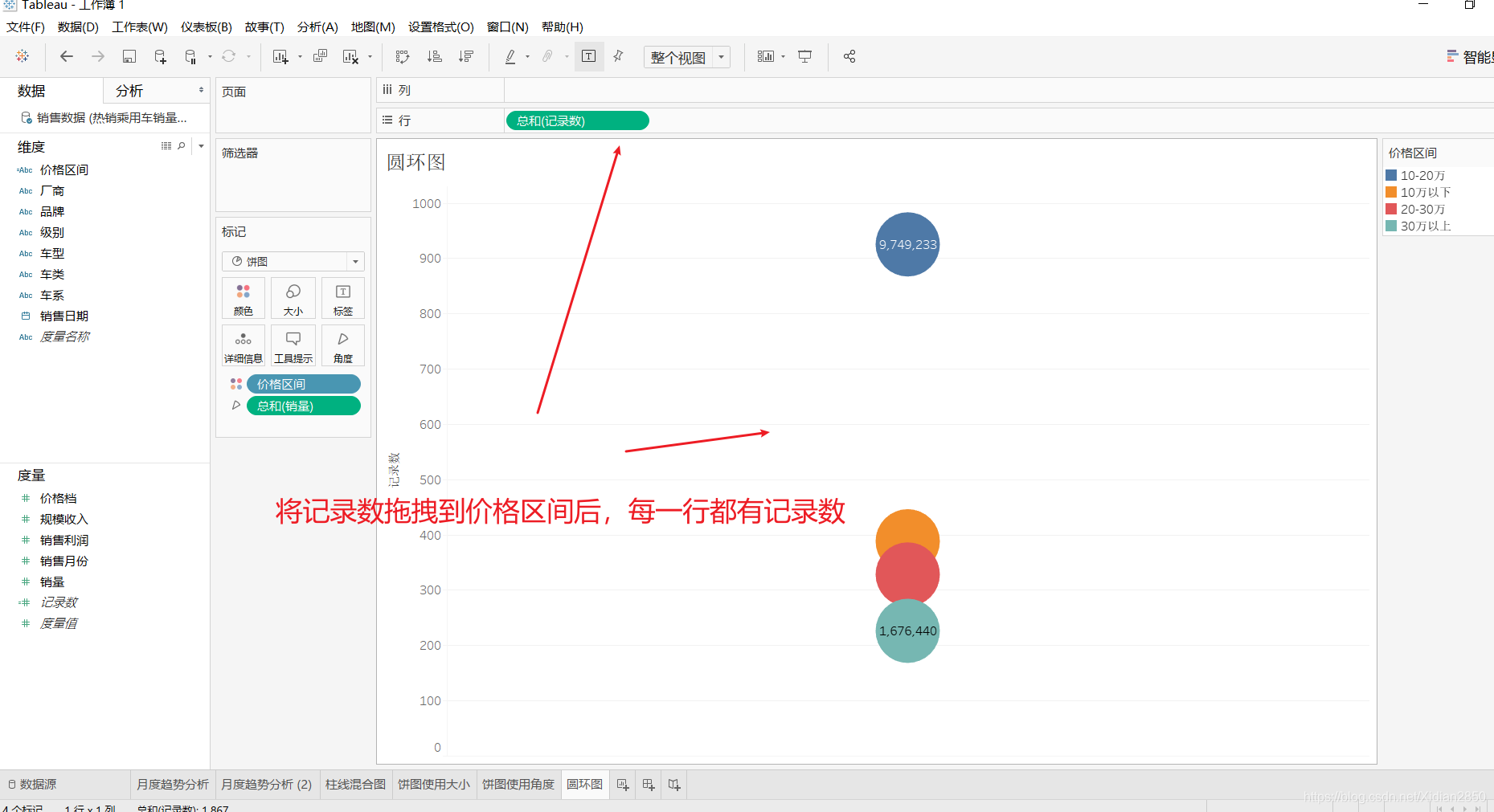Open the Angle card in Marks
The image size is (1494, 812).
(x=343, y=346)
